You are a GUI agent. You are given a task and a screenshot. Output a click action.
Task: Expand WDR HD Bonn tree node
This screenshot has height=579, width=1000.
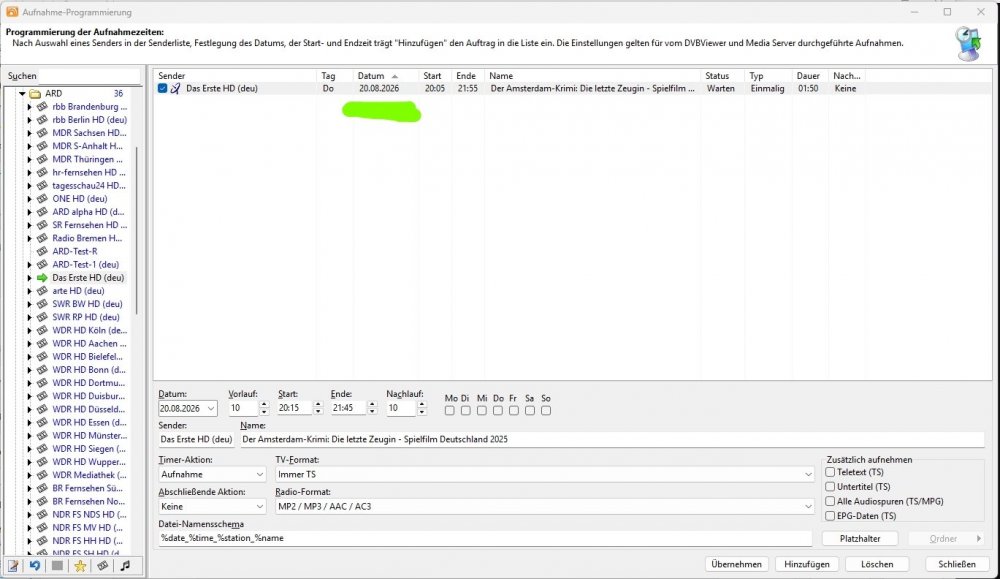tap(29, 370)
